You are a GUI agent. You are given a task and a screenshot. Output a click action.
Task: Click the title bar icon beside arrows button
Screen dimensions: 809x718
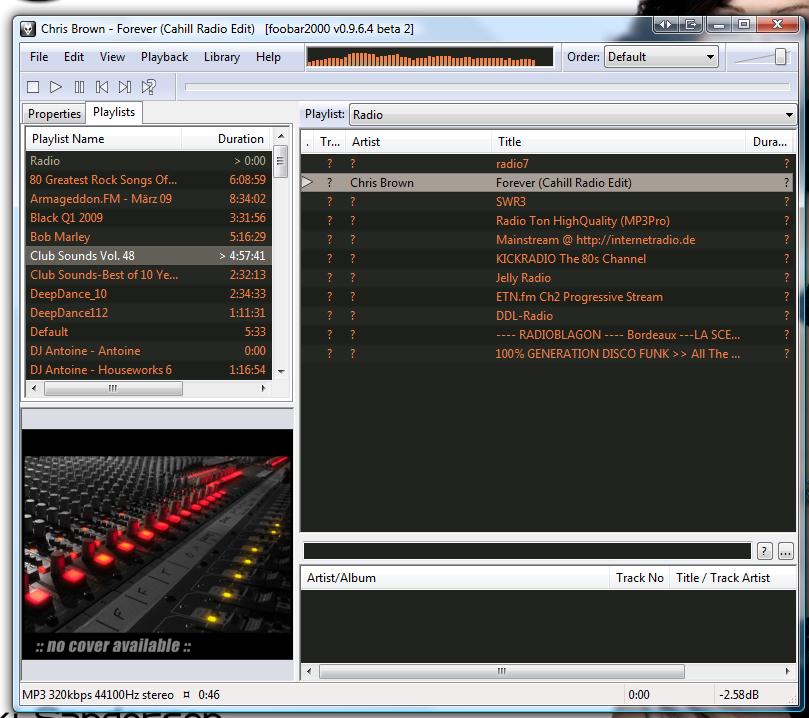pos(691,24)
